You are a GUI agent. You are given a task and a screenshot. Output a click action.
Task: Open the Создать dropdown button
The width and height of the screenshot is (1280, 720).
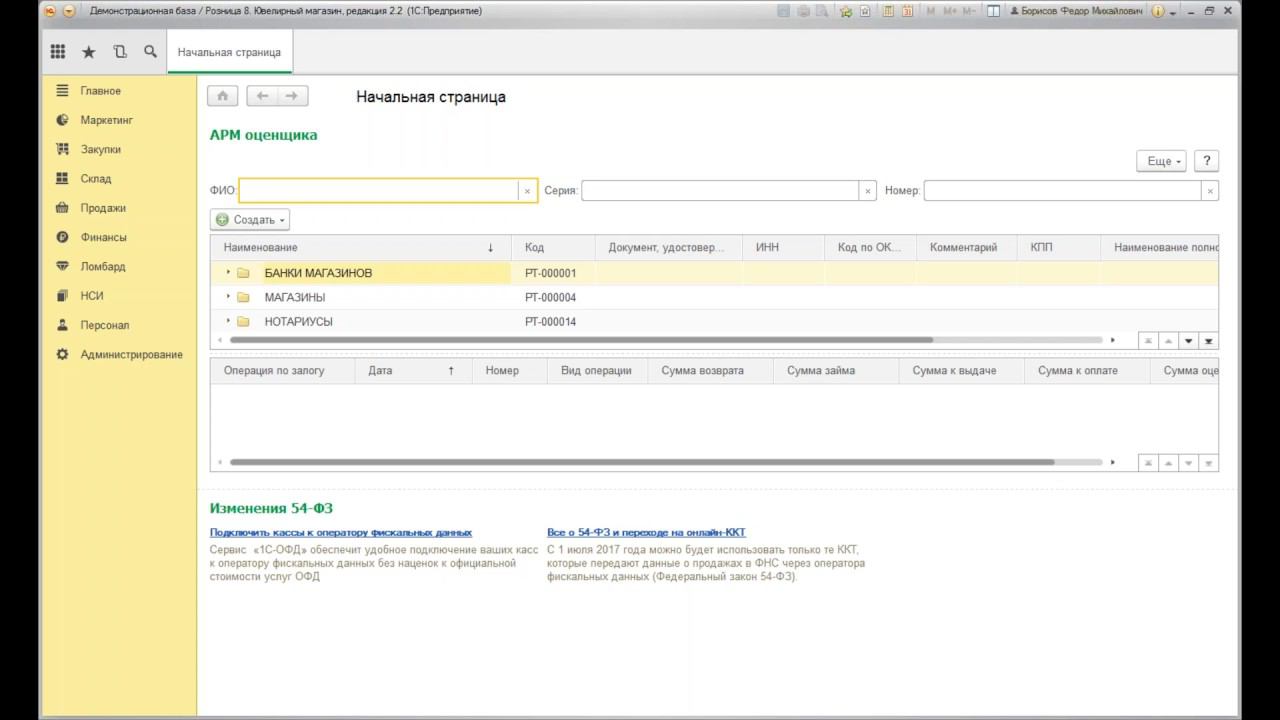[250, 220]
